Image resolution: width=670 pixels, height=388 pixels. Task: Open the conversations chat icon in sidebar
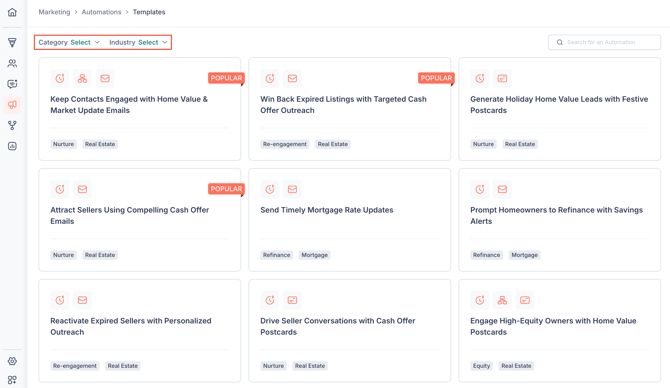click(12, 84)
